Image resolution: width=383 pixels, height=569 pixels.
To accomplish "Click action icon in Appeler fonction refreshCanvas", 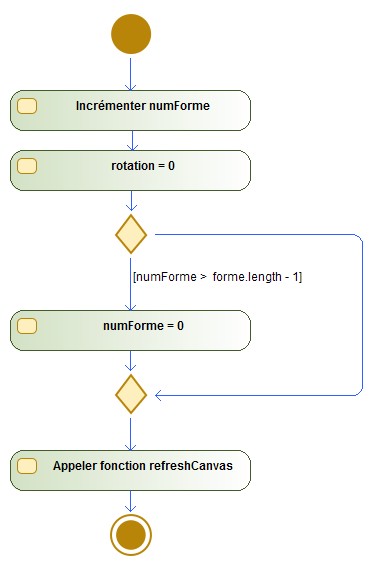I will pos(27,466).
